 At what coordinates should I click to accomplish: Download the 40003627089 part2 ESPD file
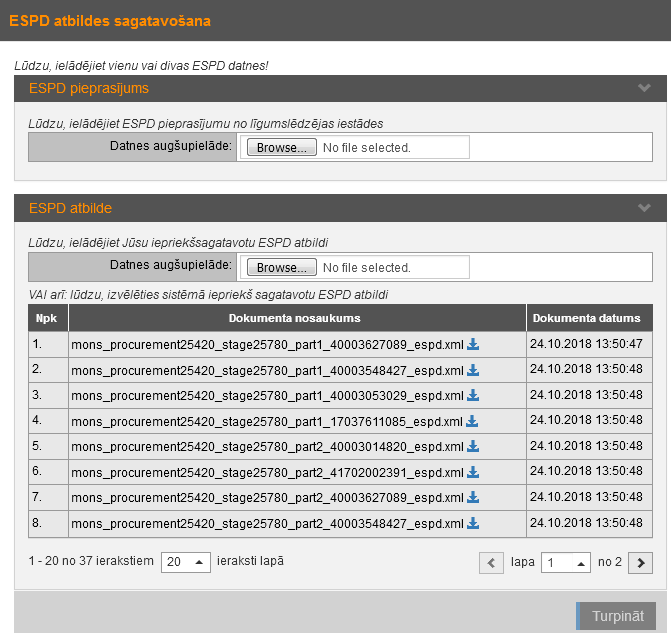[473, 497]
